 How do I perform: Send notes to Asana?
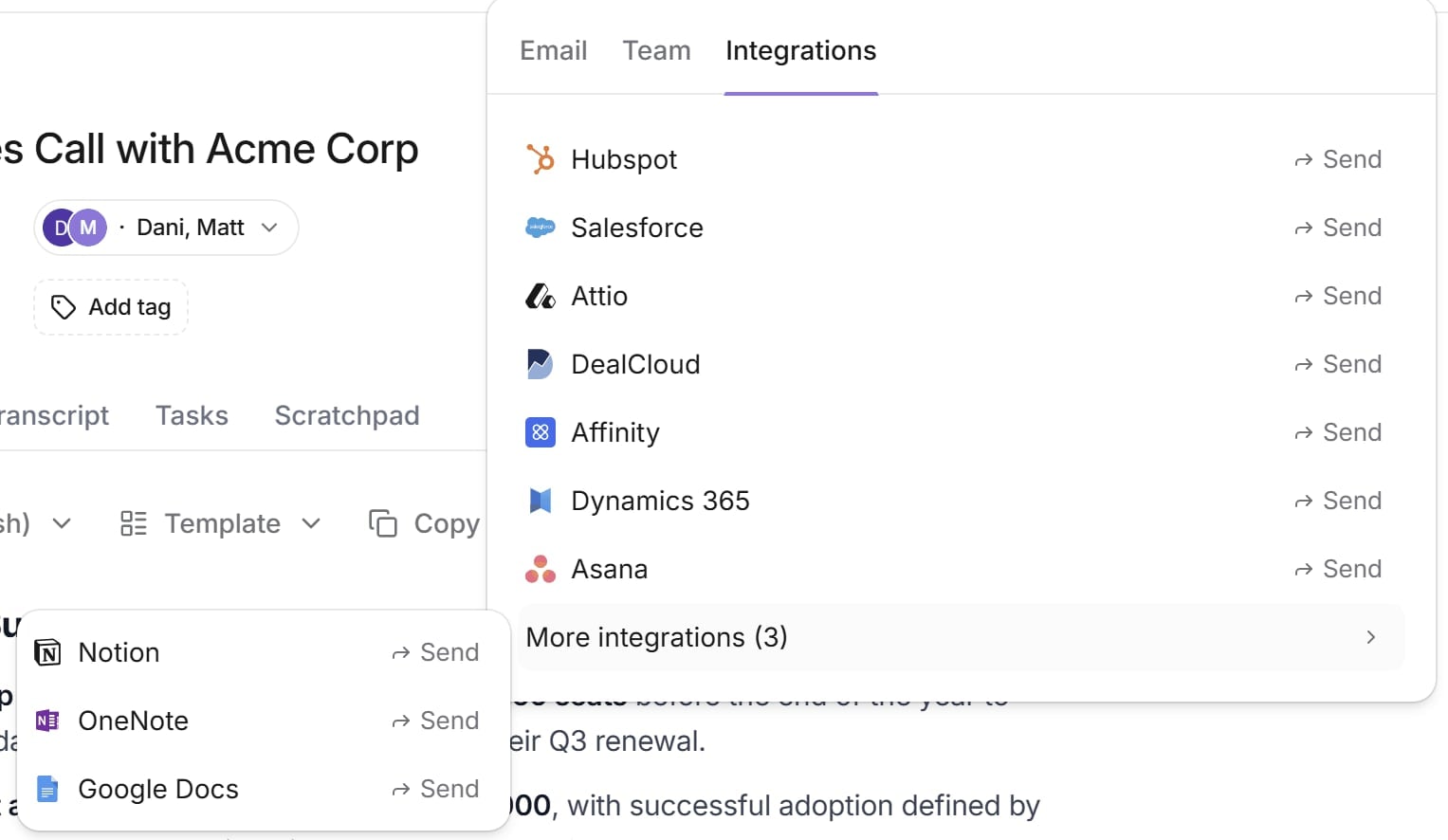pos(1338,569)
